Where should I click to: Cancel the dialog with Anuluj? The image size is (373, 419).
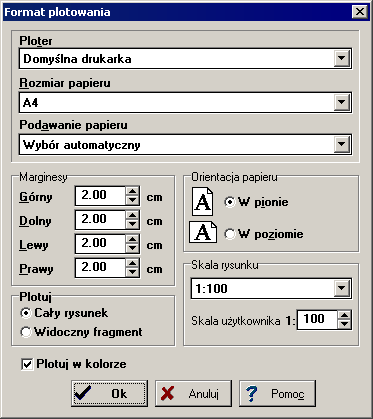[x=193, y=394]
